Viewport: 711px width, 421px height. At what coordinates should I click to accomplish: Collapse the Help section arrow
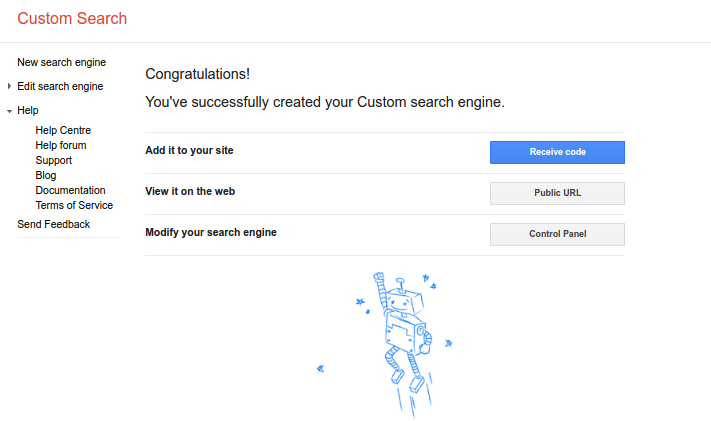click(9, 111)
